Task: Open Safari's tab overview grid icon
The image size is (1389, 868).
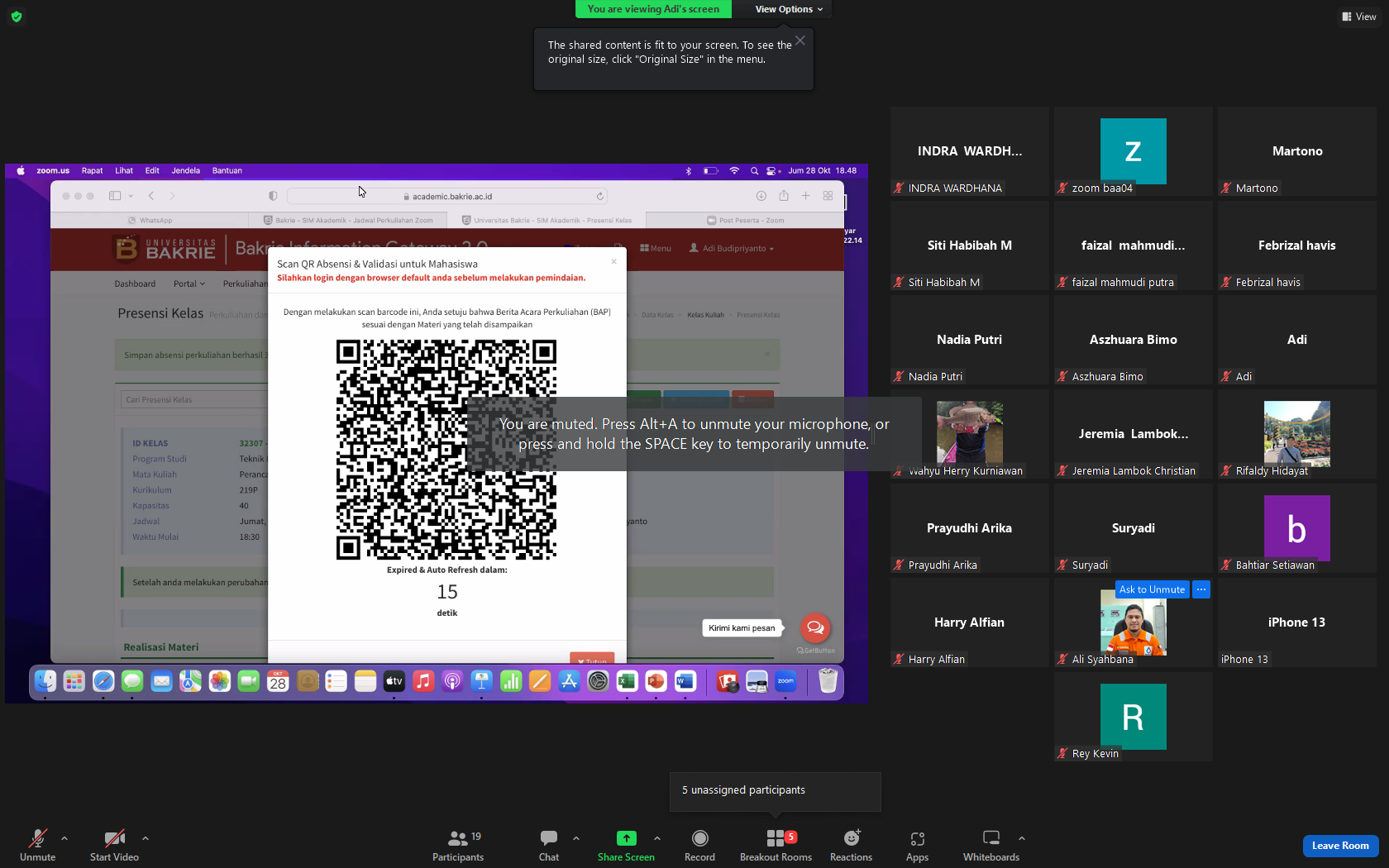Action: pyautogui.click(x=828, y=196)
